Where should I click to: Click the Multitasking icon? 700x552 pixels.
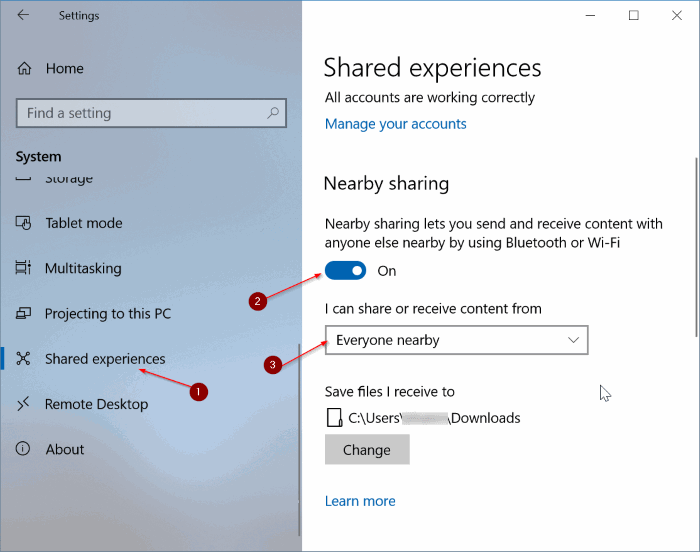click(x=24, y=269)
